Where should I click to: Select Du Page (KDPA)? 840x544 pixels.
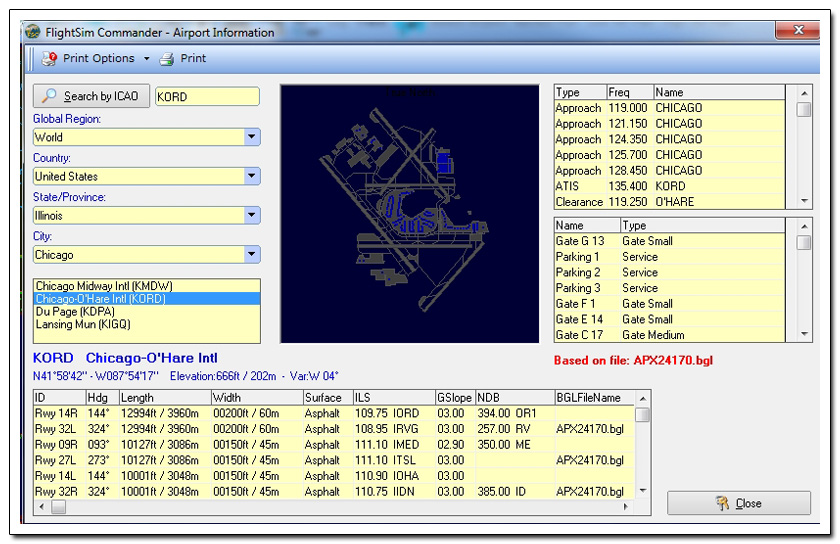click(x=147, y=311)
